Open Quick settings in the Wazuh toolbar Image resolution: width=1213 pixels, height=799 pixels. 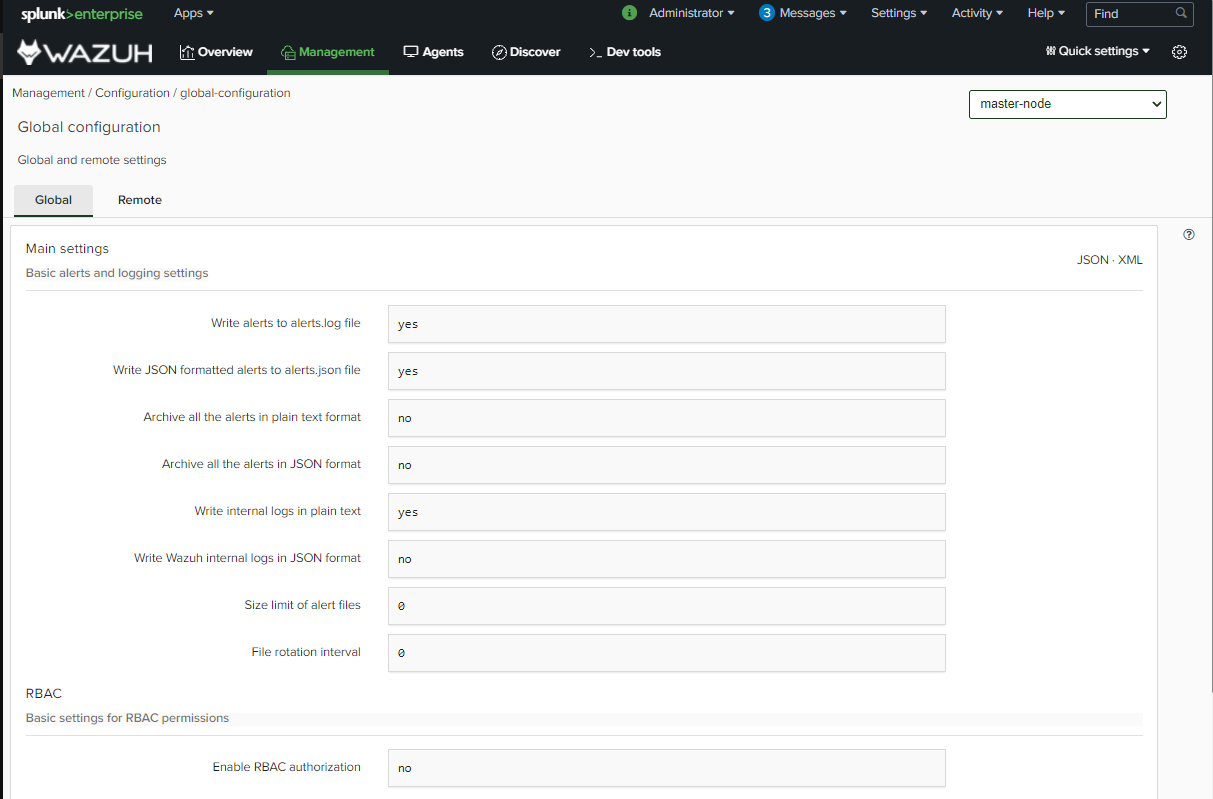coord(1096,51)
